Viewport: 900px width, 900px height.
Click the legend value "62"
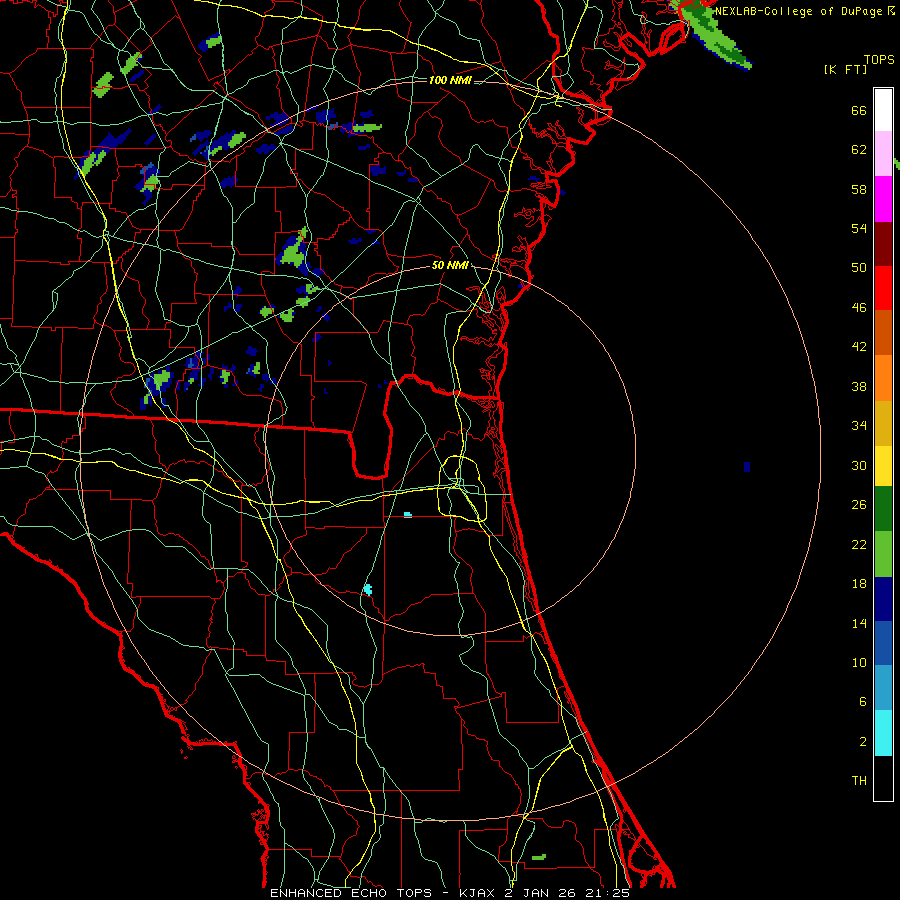[859, 150]
